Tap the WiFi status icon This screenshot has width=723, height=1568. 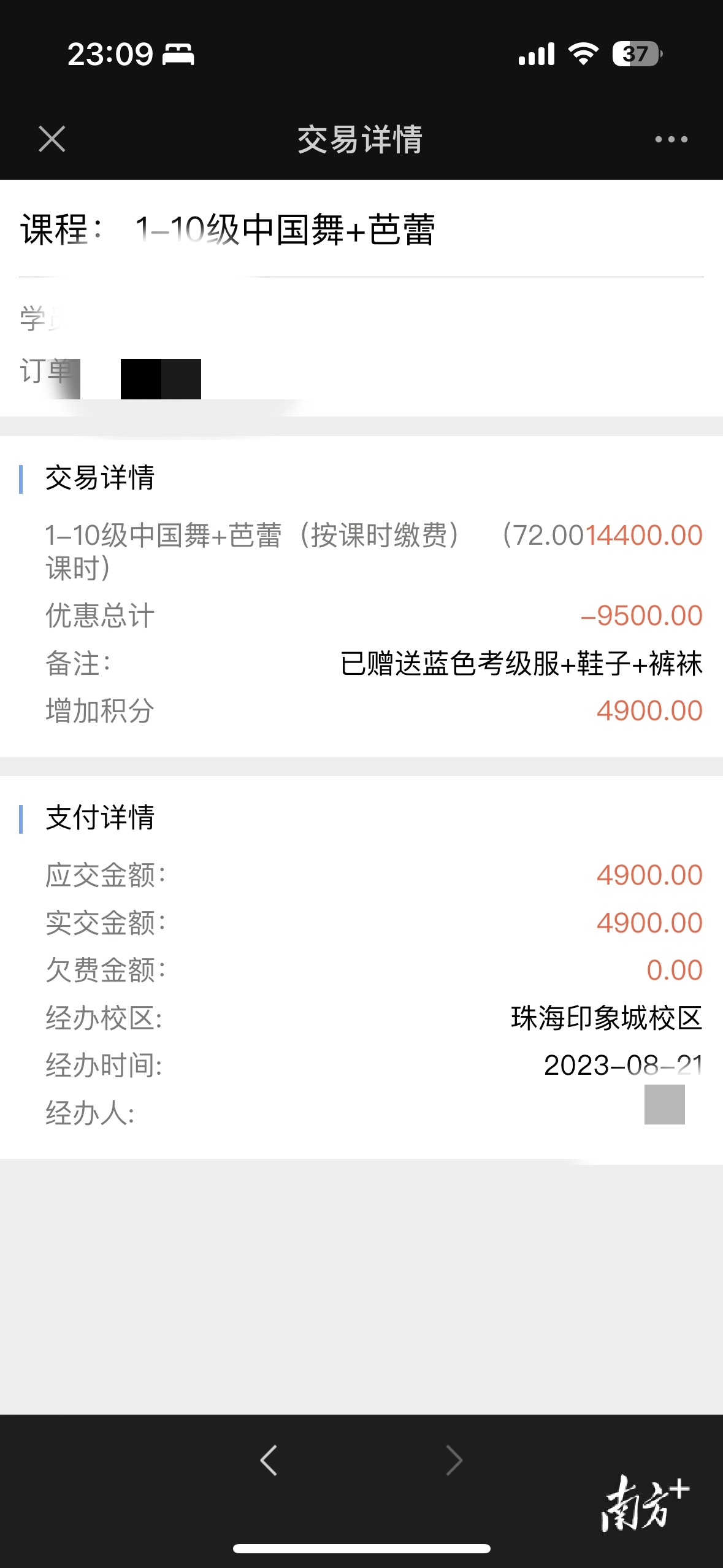[x=583, y=55]
